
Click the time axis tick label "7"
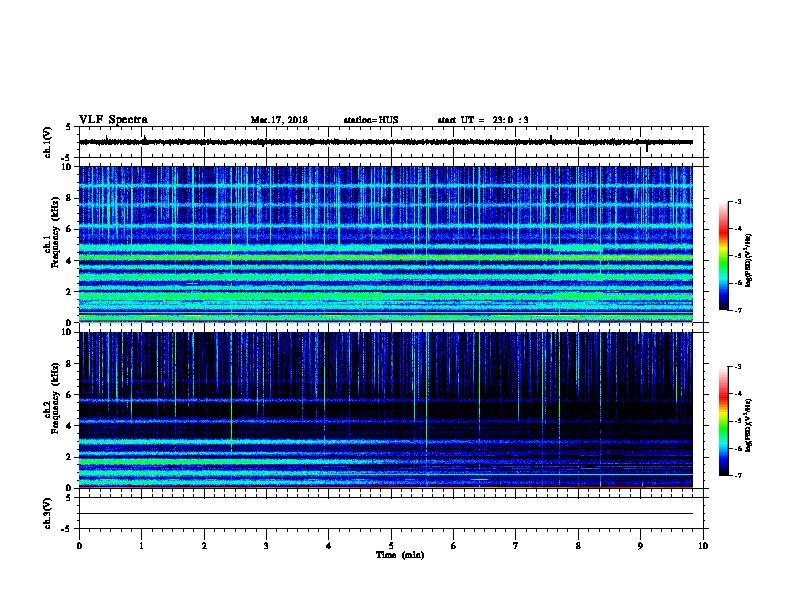pyautogui.click(x=516, y=546)
